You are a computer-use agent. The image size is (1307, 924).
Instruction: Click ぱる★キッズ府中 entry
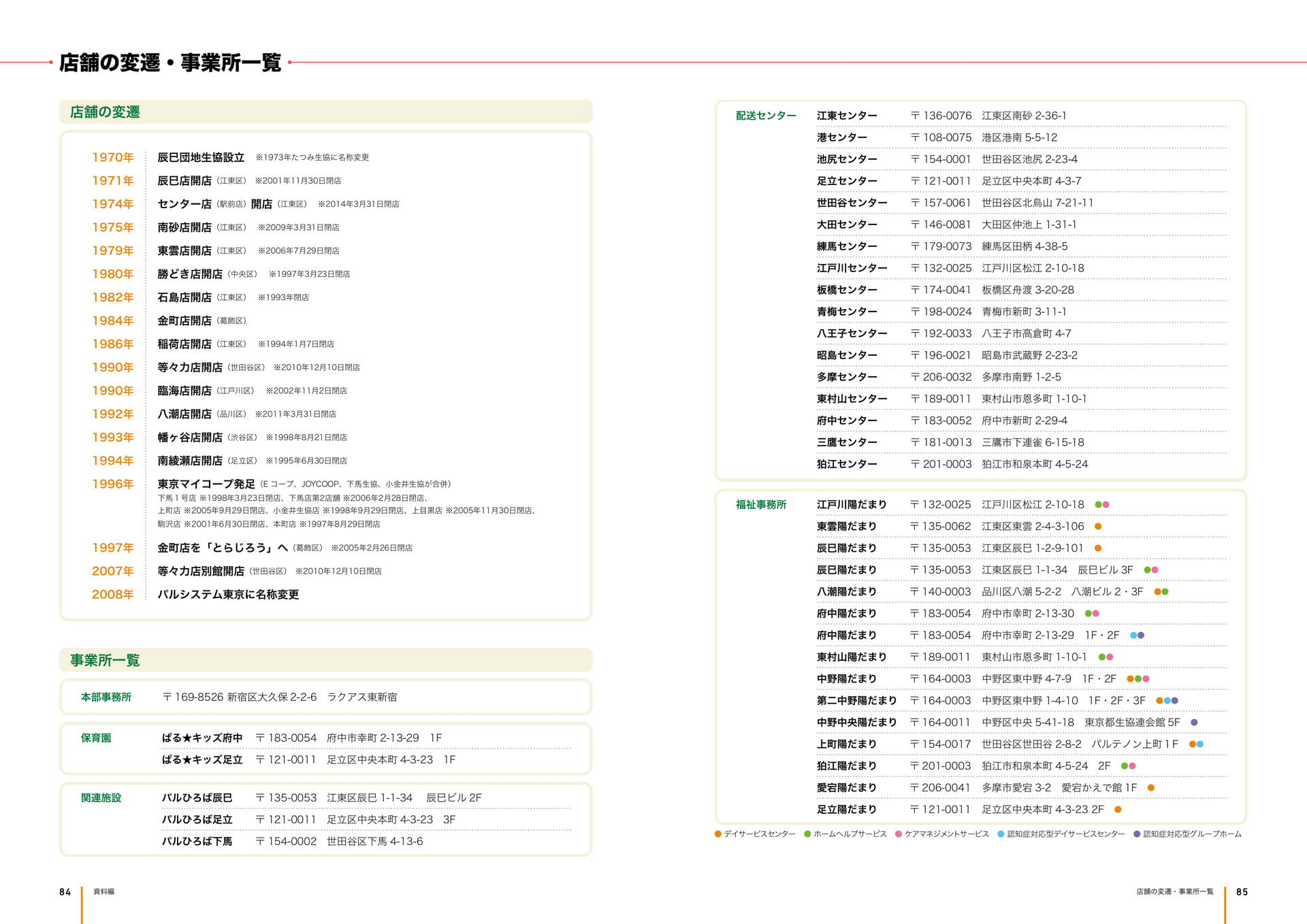click(x=202, y=738)
